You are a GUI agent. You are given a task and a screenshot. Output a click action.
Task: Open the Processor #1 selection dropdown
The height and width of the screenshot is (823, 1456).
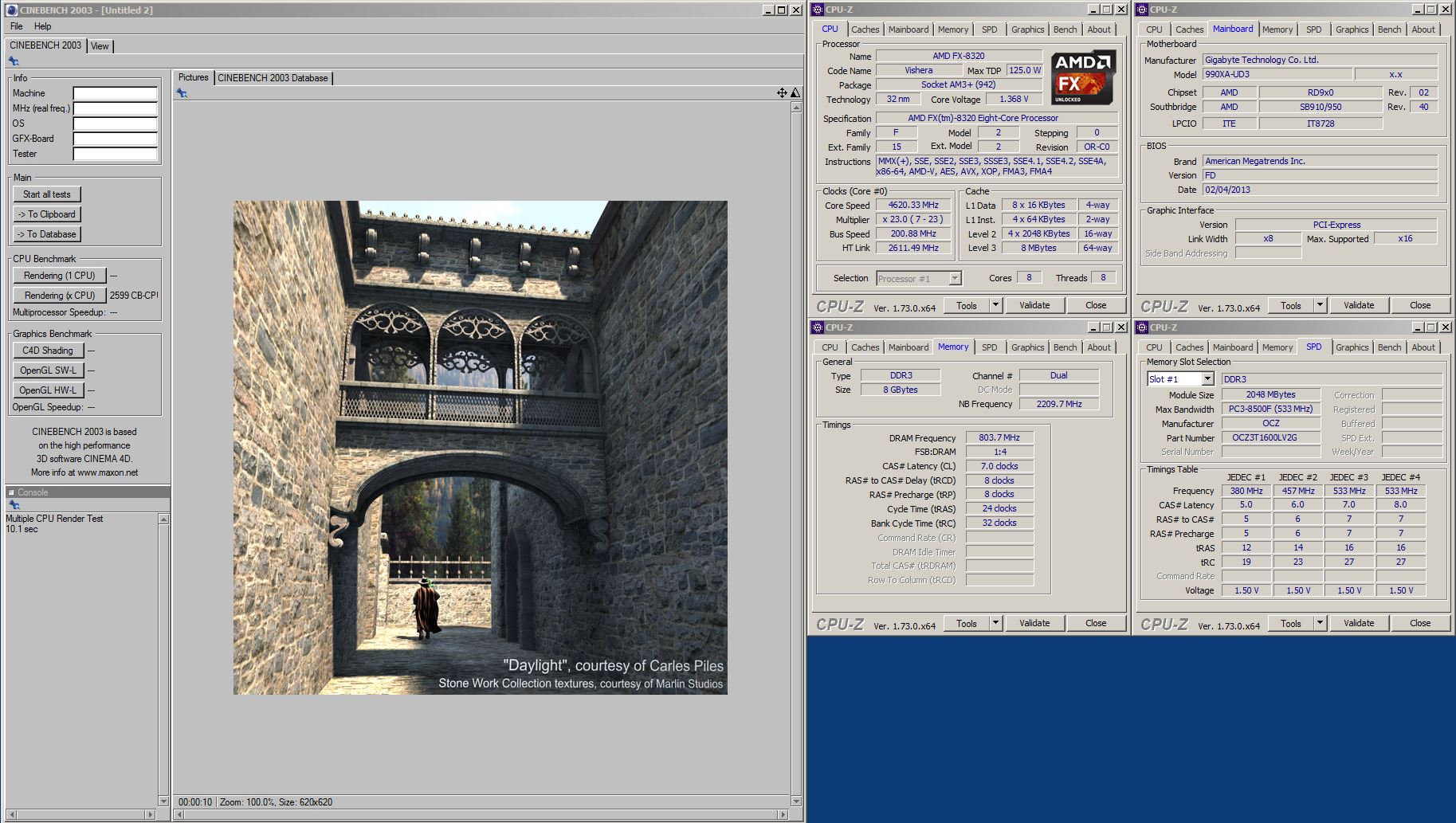[955, 278]
